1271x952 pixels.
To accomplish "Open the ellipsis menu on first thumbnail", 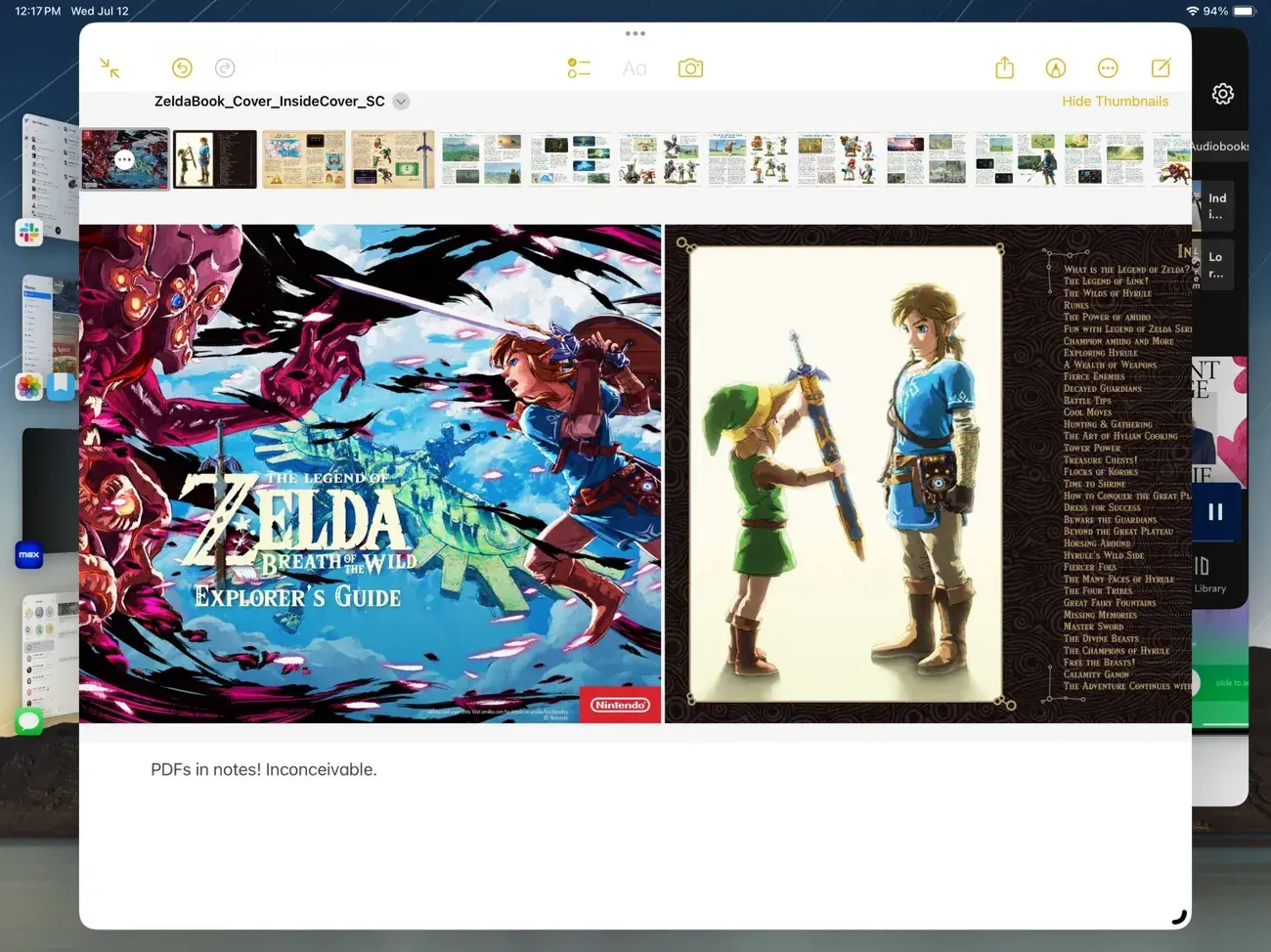I will [124, 160].
